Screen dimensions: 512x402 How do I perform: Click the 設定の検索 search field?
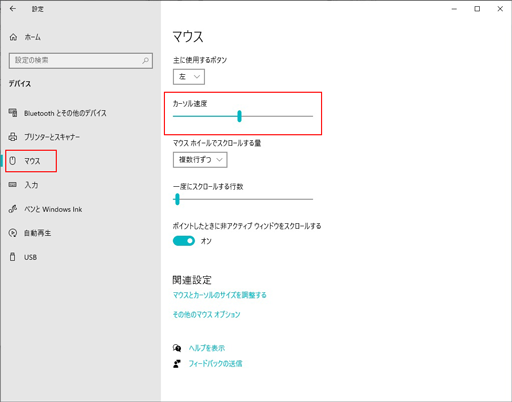click(81, 61)
